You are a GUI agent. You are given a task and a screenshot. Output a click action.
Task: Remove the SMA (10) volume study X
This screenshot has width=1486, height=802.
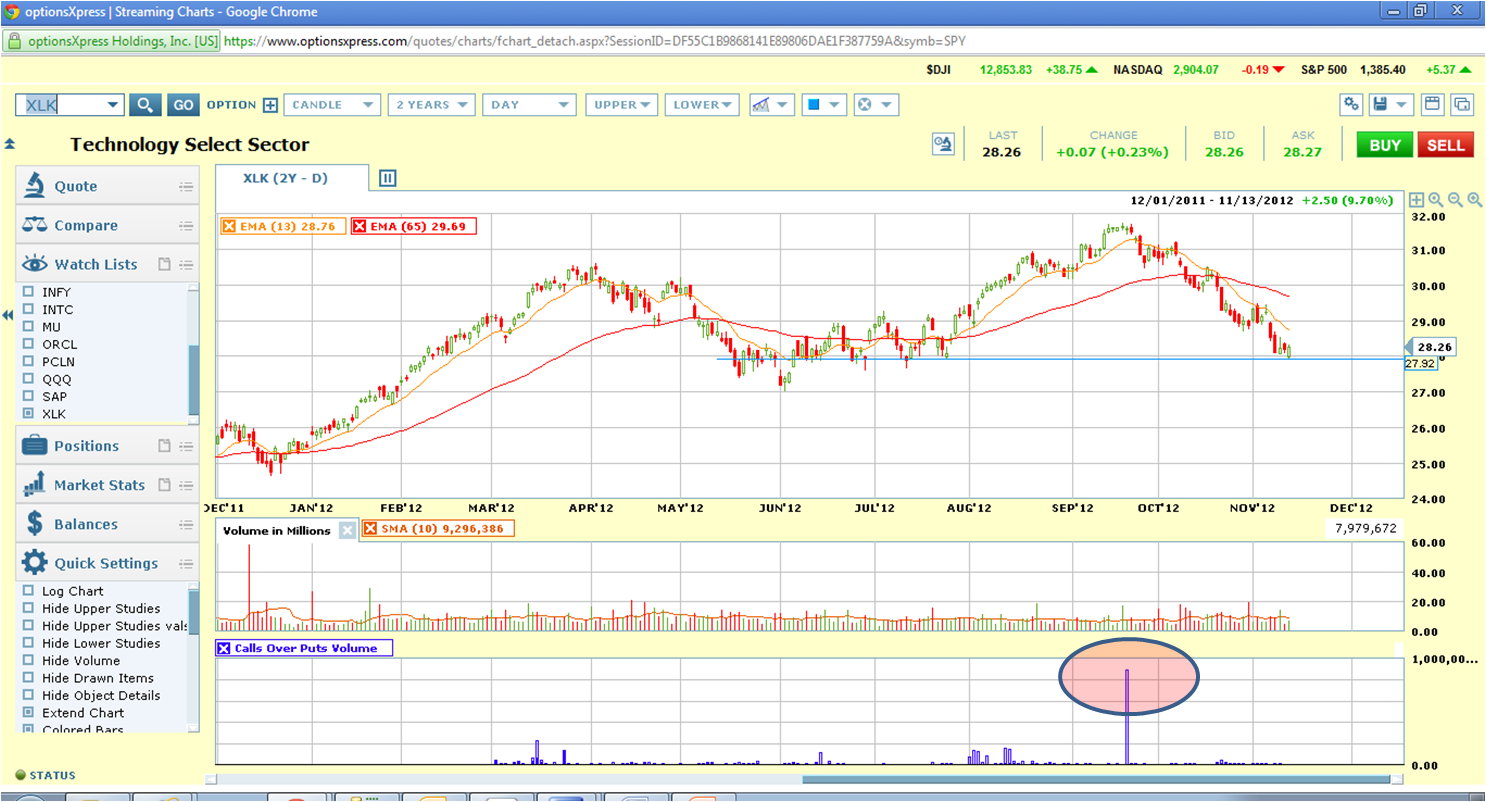[371, 530]
